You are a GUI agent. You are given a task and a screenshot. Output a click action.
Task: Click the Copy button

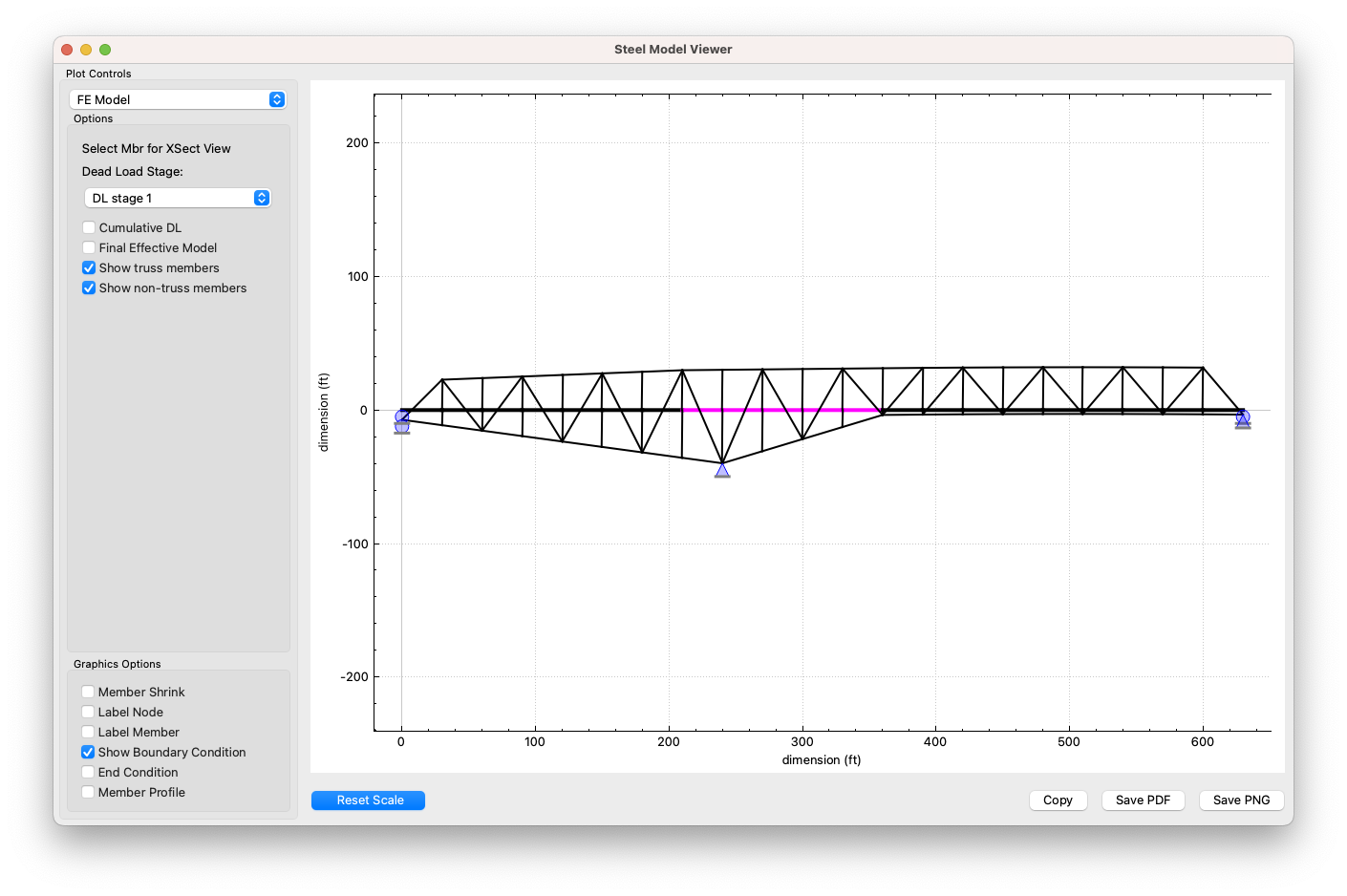coord(1058,800)
